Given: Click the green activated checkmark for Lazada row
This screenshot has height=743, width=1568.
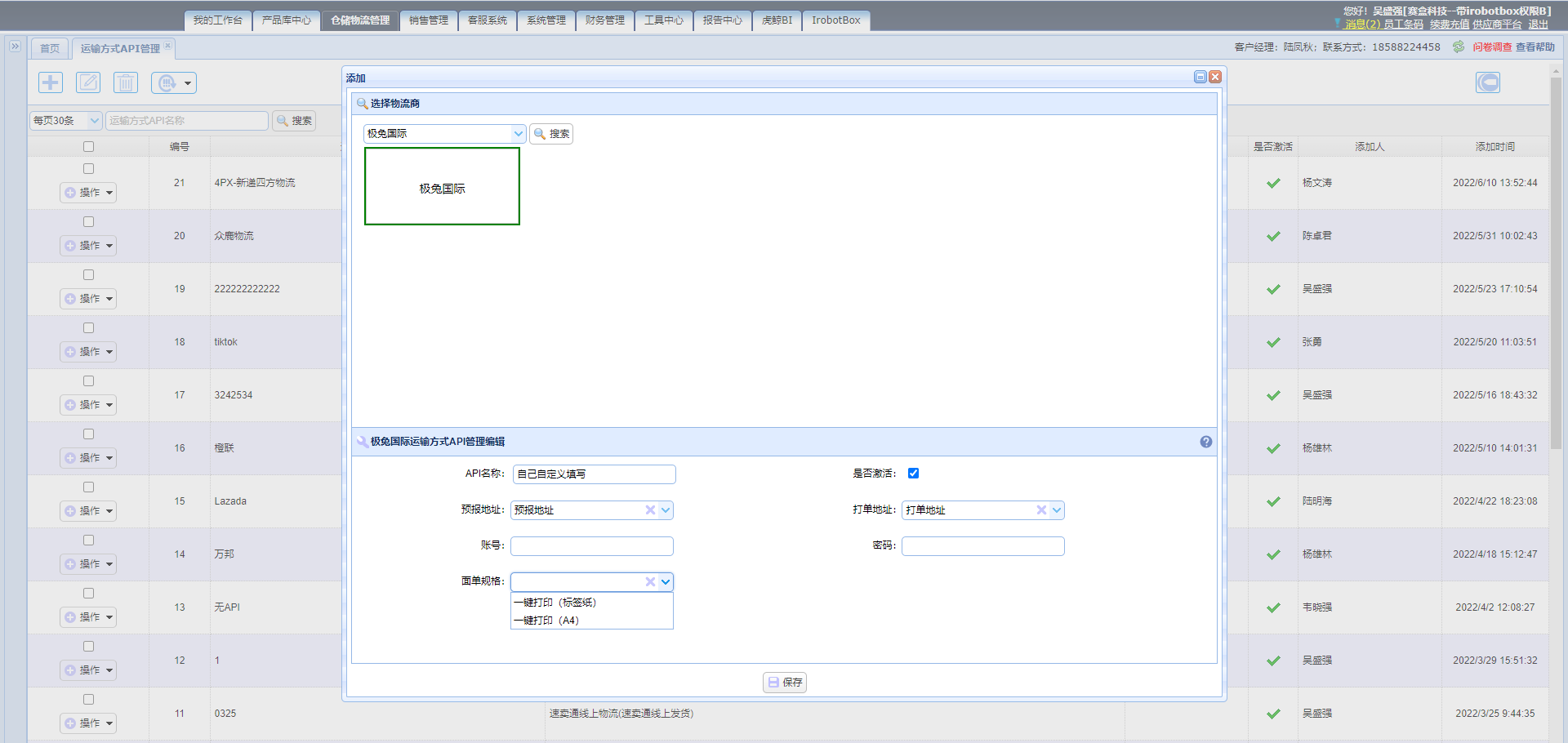Looking at the screenshot, I should [x=1273, y=501].
